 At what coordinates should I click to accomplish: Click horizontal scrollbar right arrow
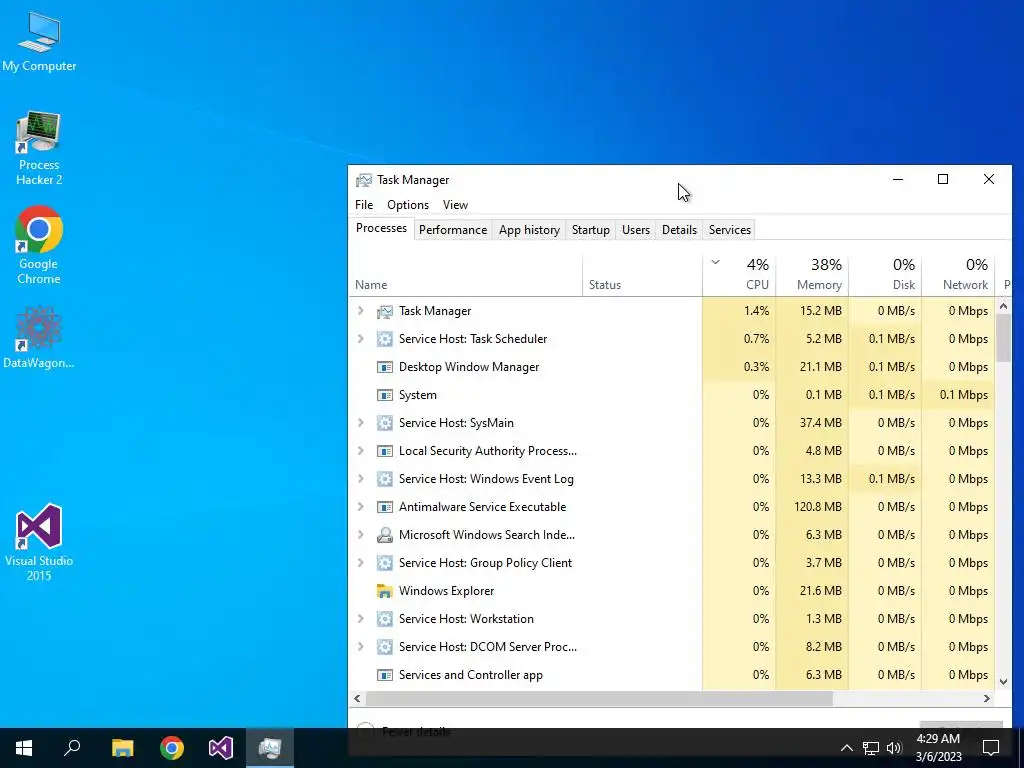987,699
